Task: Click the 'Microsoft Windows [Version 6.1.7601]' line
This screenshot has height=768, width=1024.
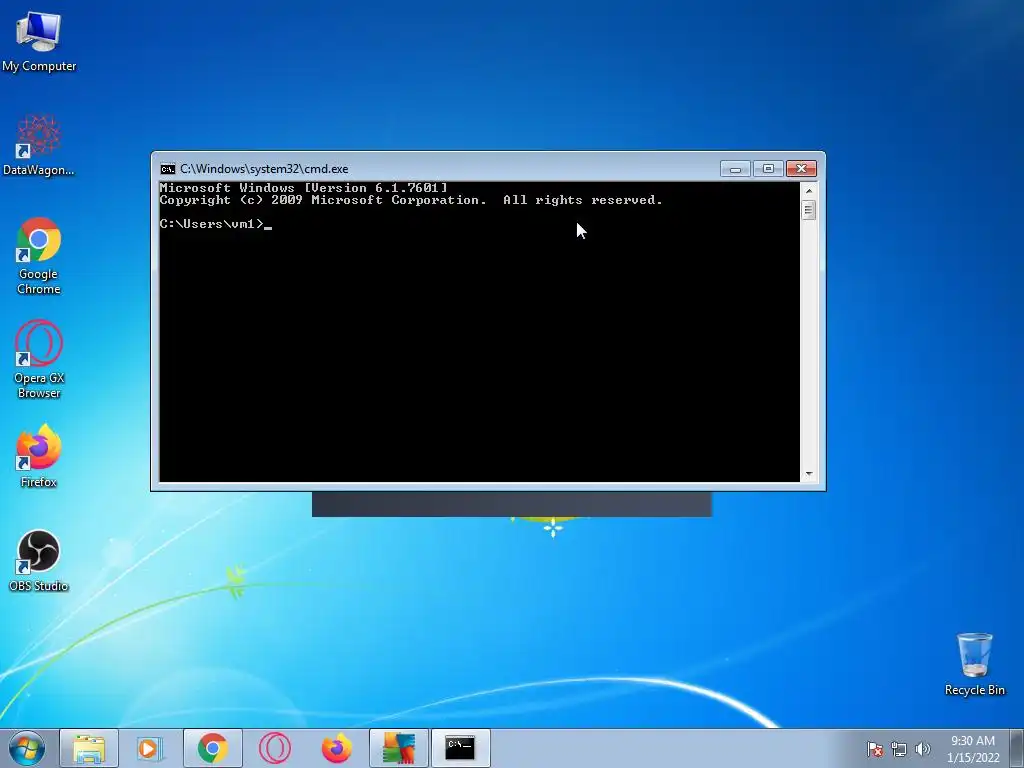Action: click(x=304, y=188)
